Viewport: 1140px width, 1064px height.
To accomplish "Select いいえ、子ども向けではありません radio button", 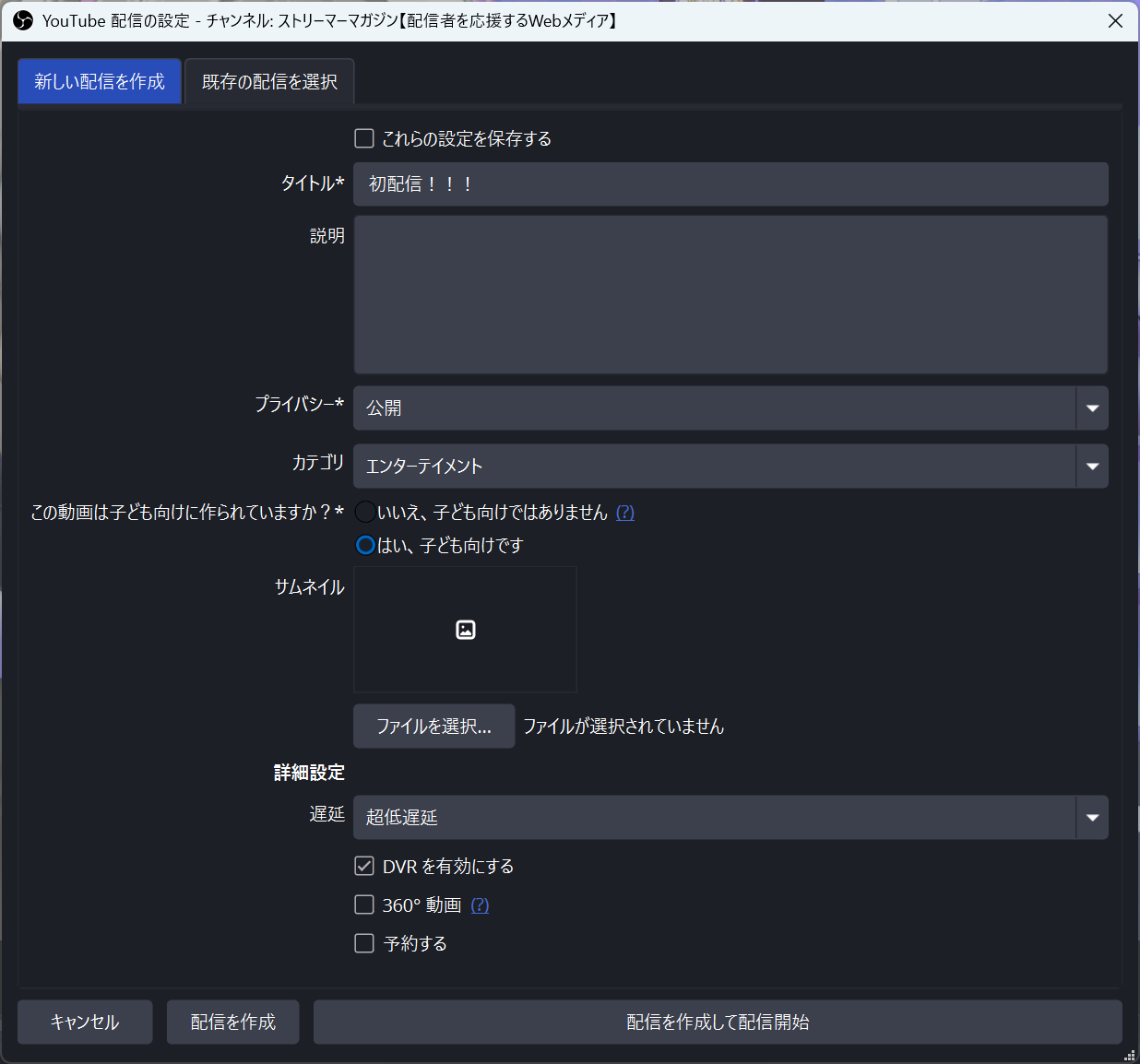I will point(365,512).
